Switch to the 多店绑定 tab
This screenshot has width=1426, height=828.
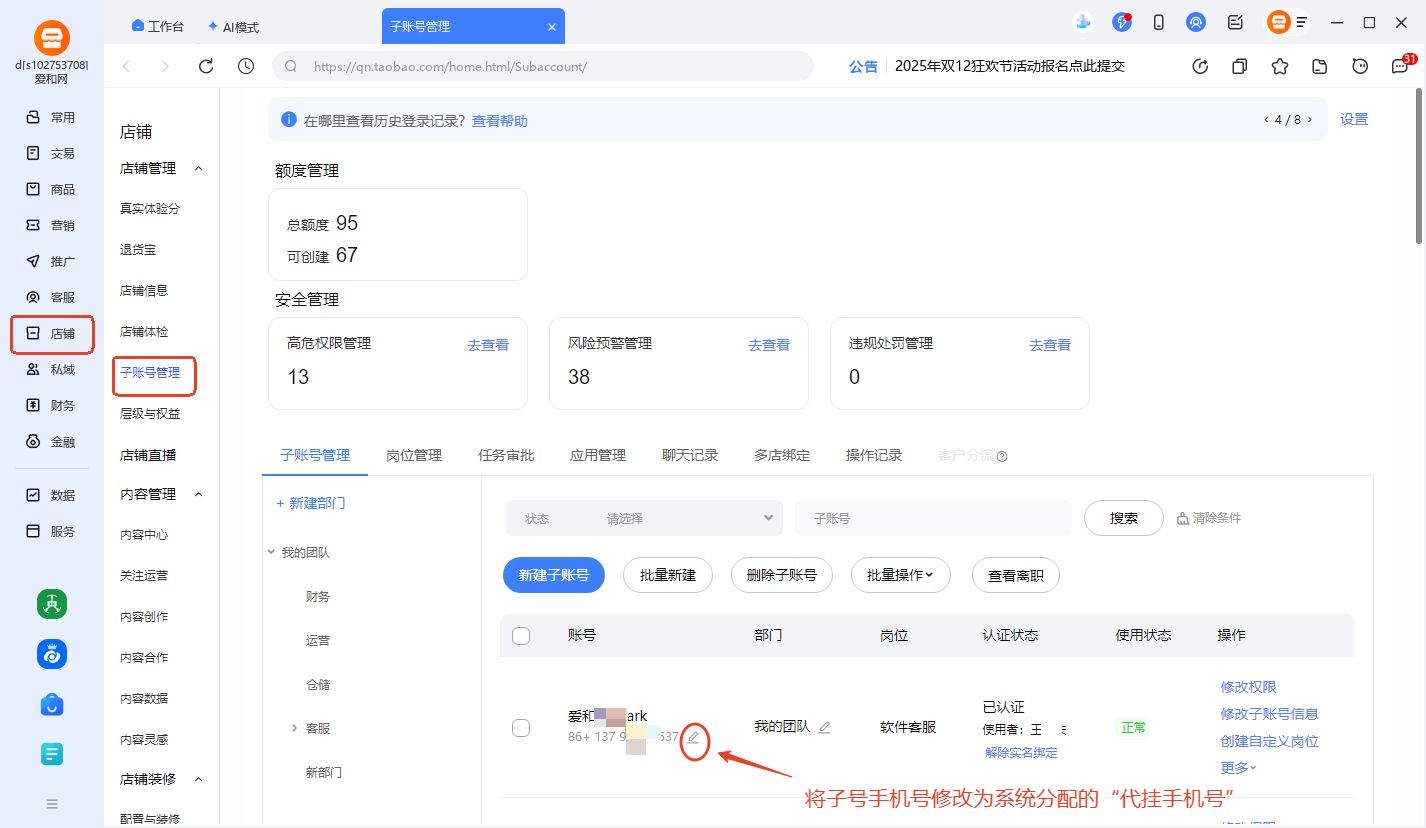click(x=782, y=455)
